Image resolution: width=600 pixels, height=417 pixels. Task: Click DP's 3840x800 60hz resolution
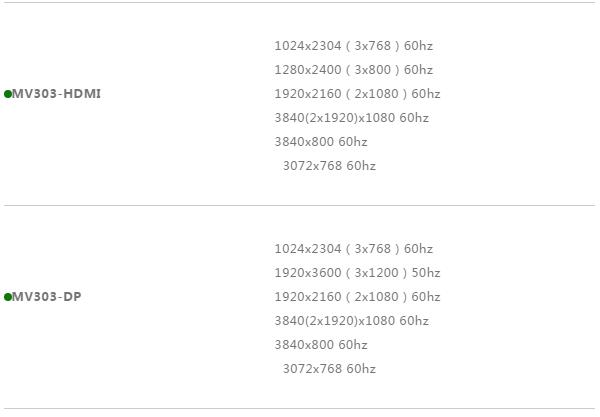321,345
